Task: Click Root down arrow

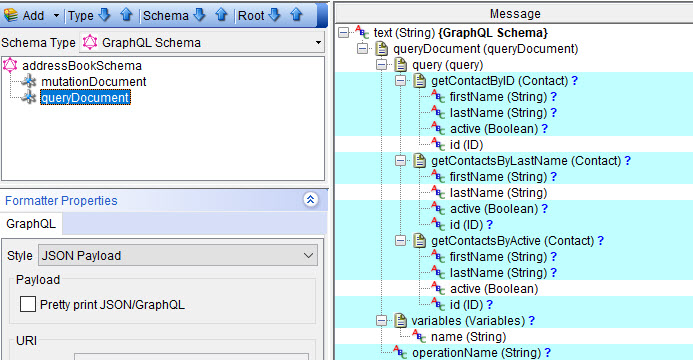Action: [274, 15]
